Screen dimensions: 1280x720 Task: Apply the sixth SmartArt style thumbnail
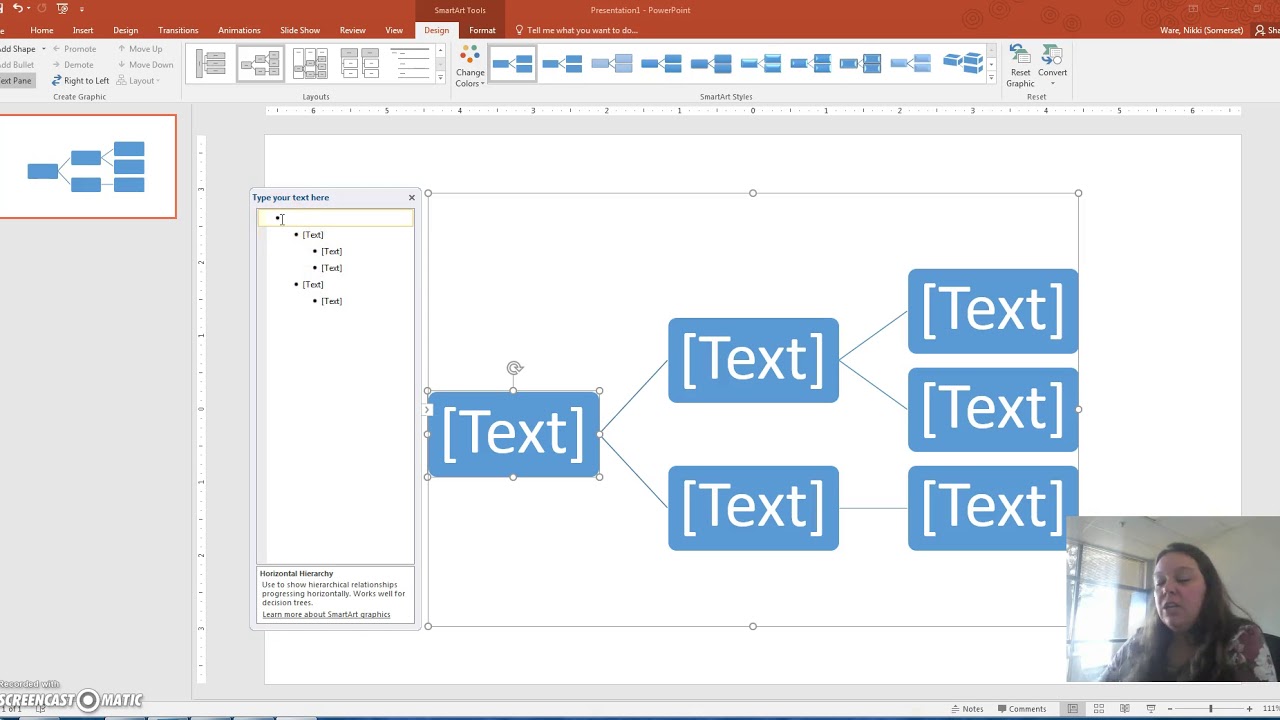pos(762,64)
